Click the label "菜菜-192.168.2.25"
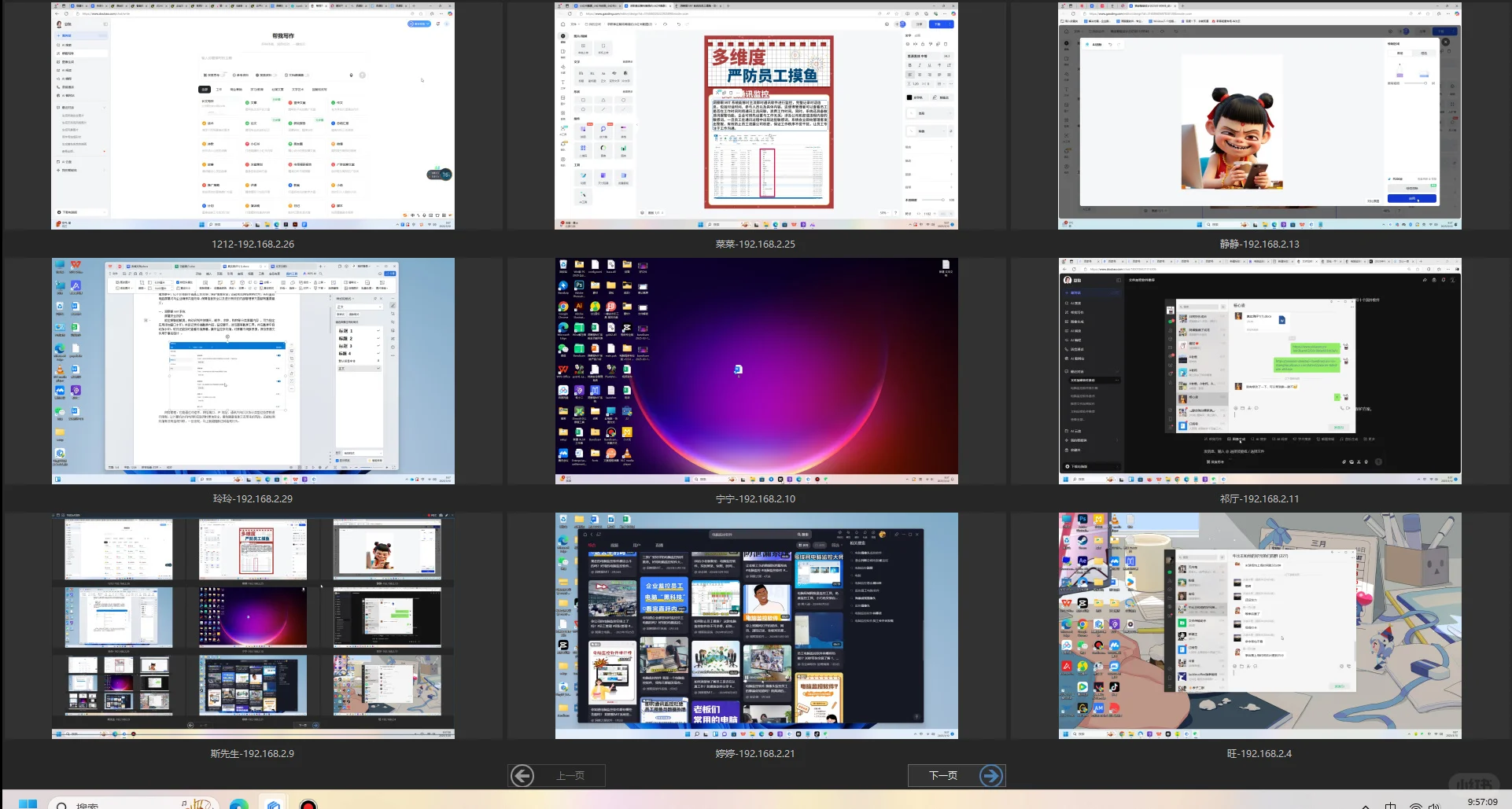1512x809 pixels. (755, 245)
